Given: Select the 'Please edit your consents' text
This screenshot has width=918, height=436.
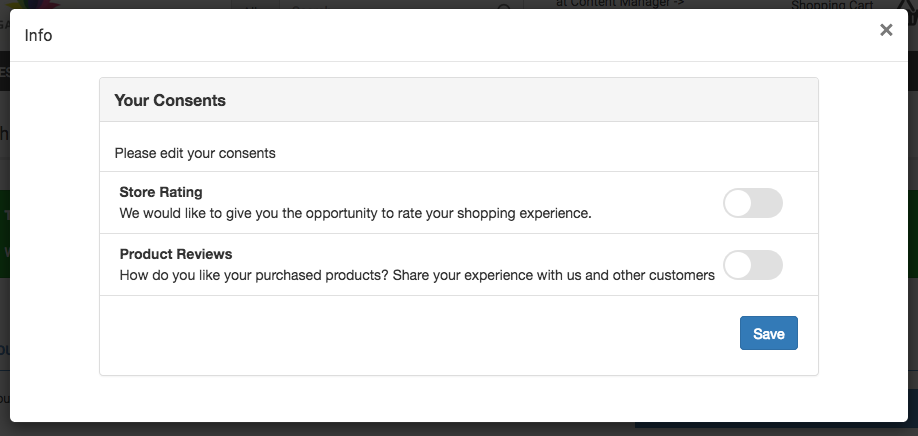Looking at the screenshot, I should point(195,153).
